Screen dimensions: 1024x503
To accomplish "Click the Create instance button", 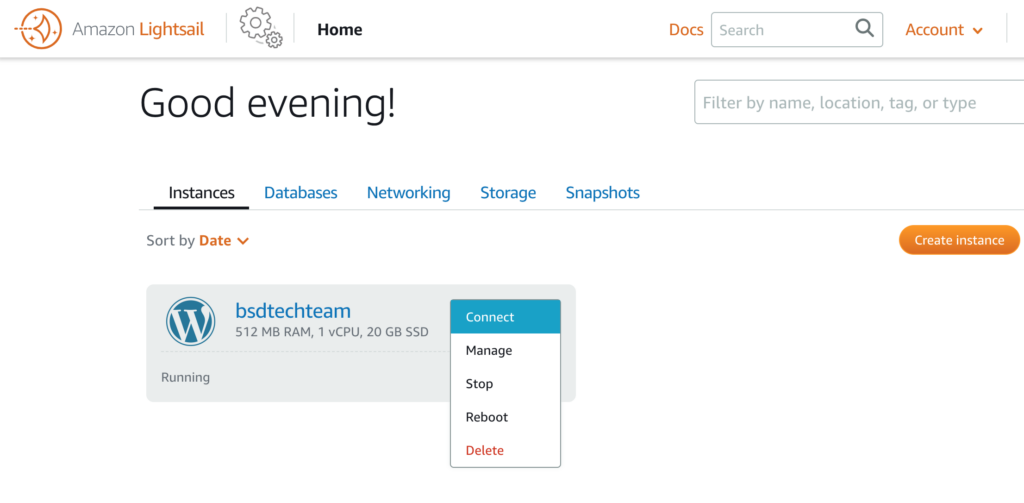I will point(959,240).
